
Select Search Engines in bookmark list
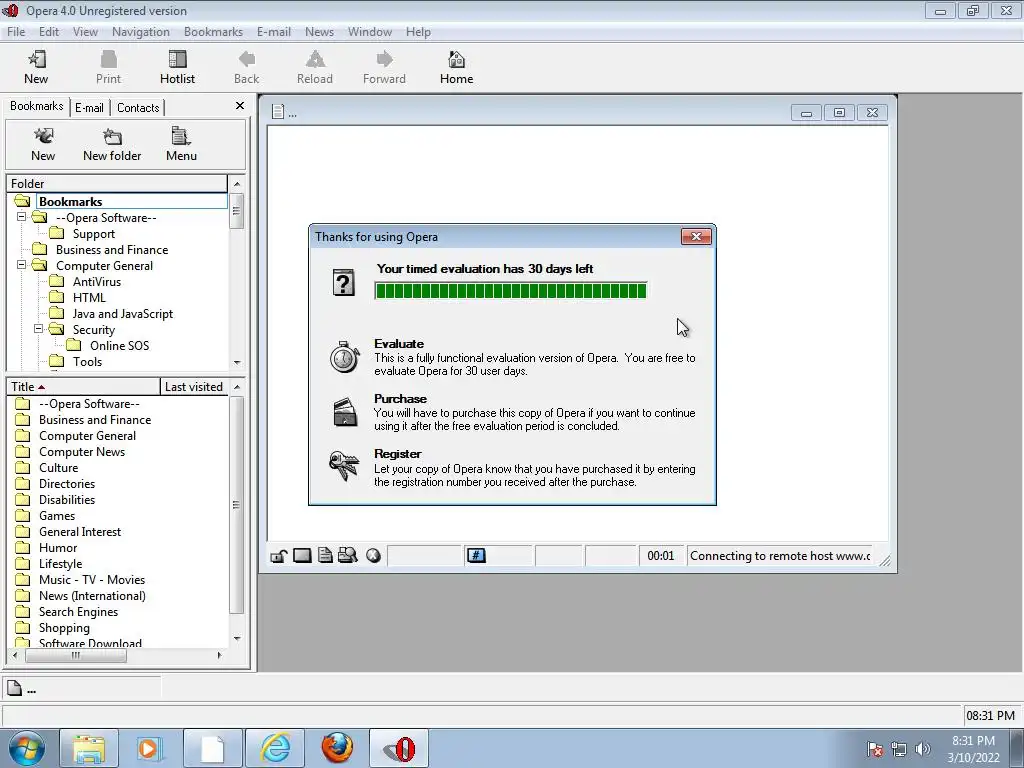(x=78, y=612)
